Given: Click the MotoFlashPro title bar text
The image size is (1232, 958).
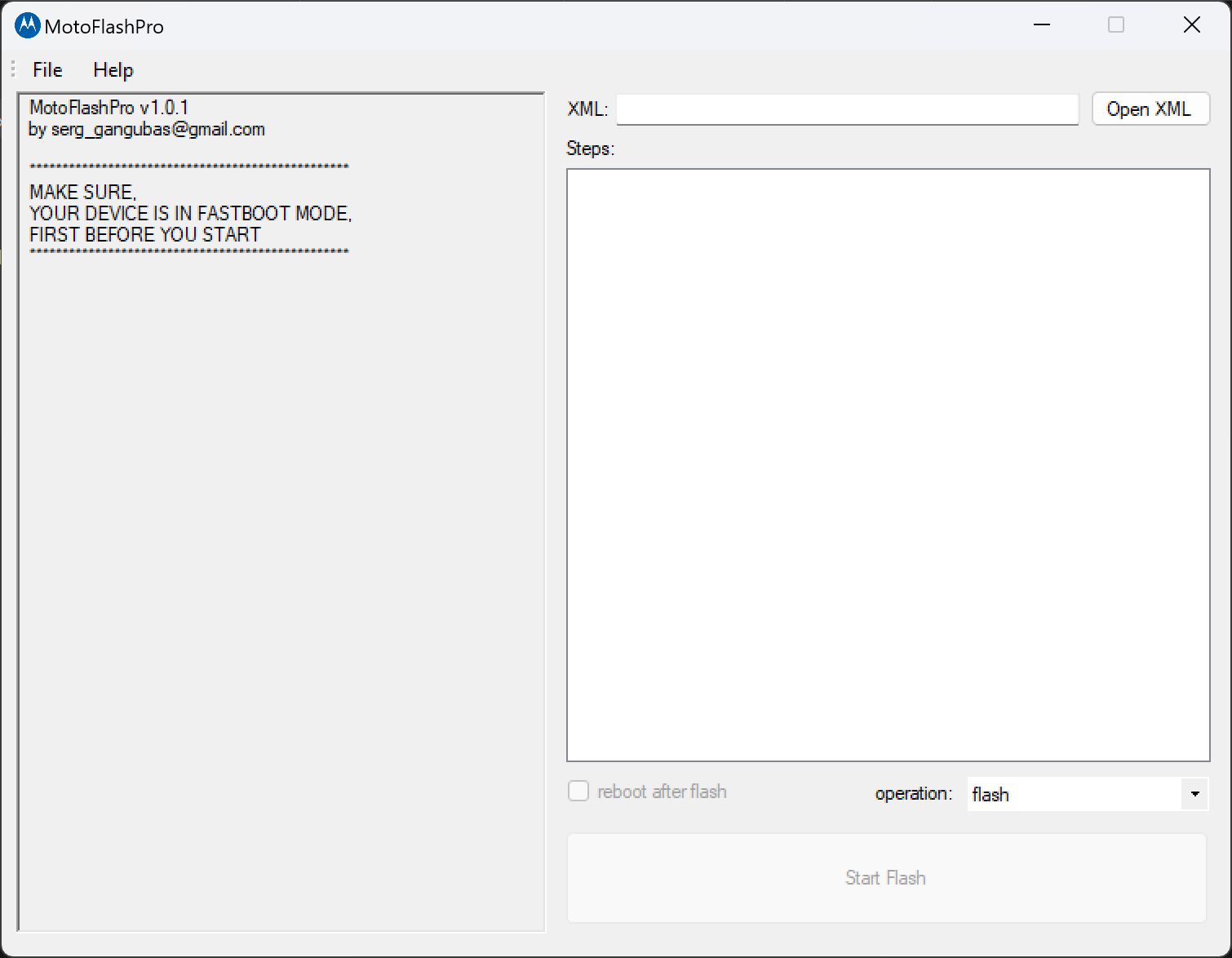Looking at the screenshot, I should coord(104,27).
